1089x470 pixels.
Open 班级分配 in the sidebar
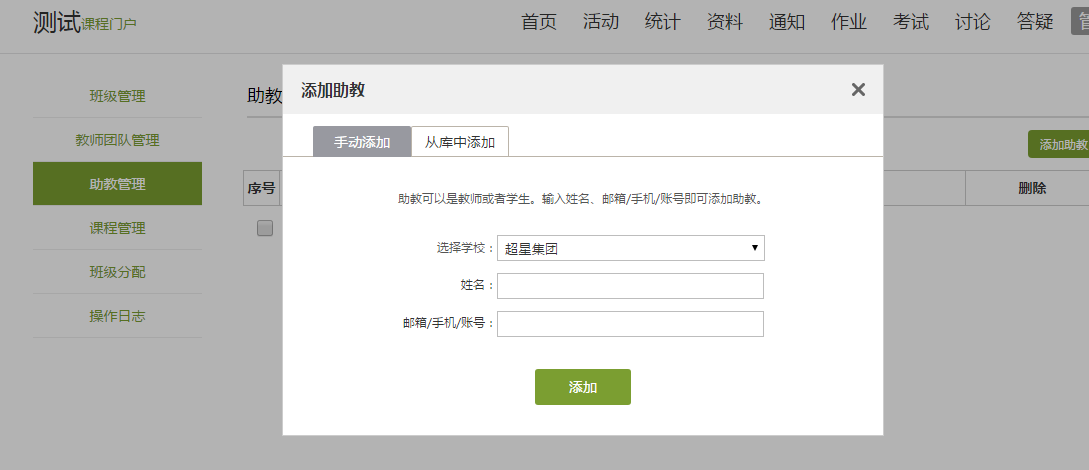(117, 272)
